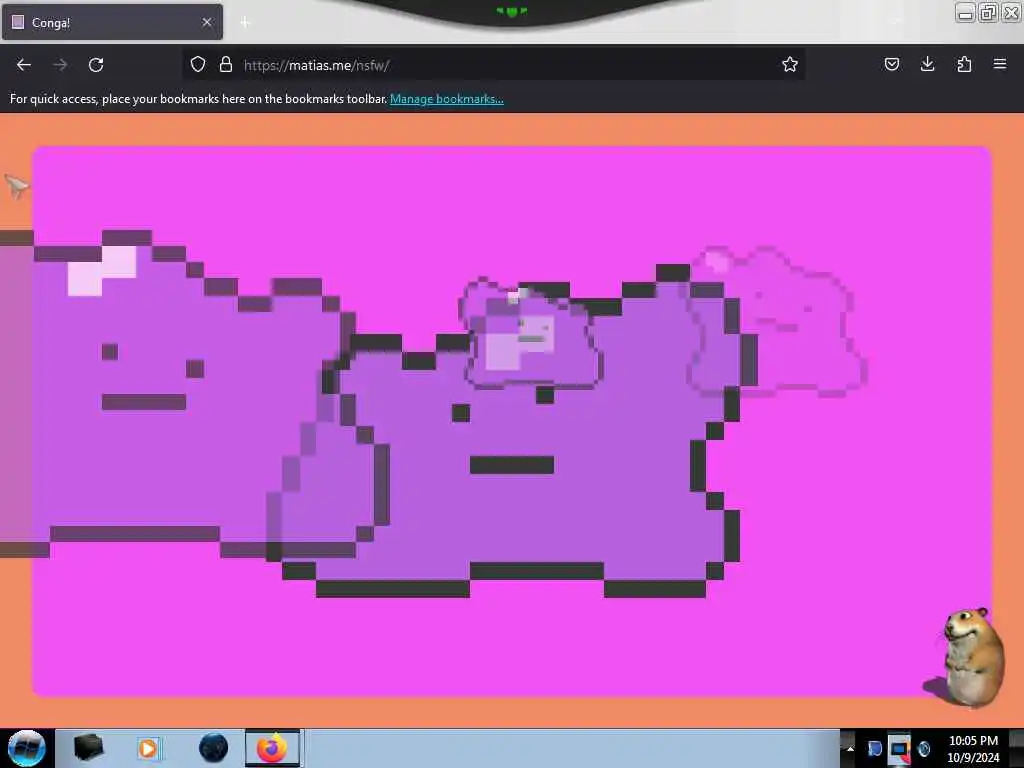The height and width of the screenshot is (768, 1024).
Task: Show hidden system tray icons
Action: coord(850,748)
